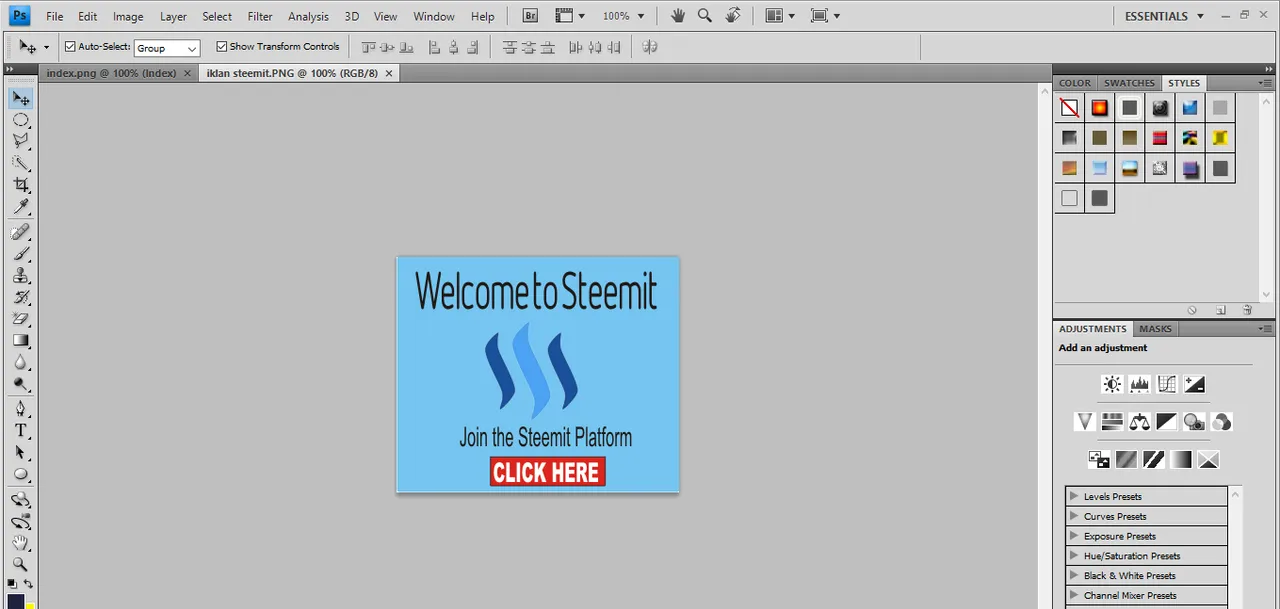The width and height of the screenshot is (1280, 609).
Task: Switch to the SWATCHES panel tab
Action: [1129, 83]
